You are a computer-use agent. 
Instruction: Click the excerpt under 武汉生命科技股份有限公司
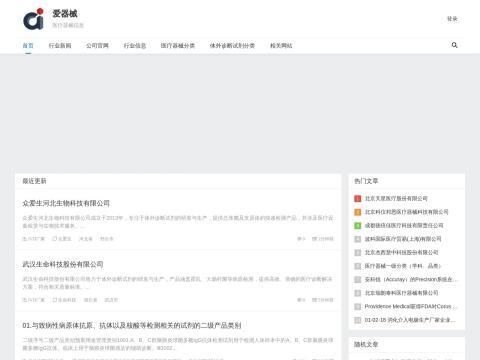click(178, 283)
